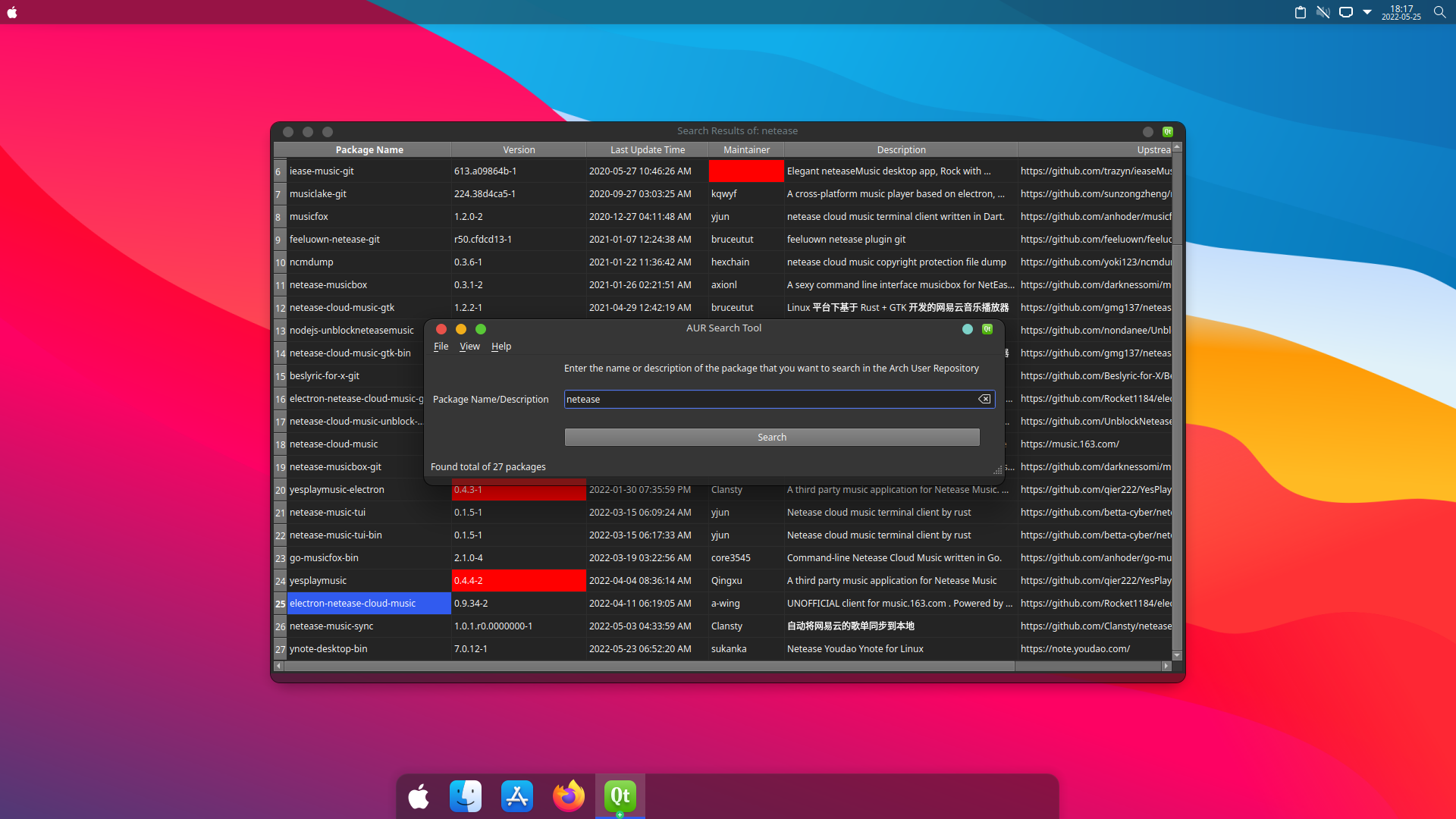Select the ncmdump package cell

click(369, 262)
